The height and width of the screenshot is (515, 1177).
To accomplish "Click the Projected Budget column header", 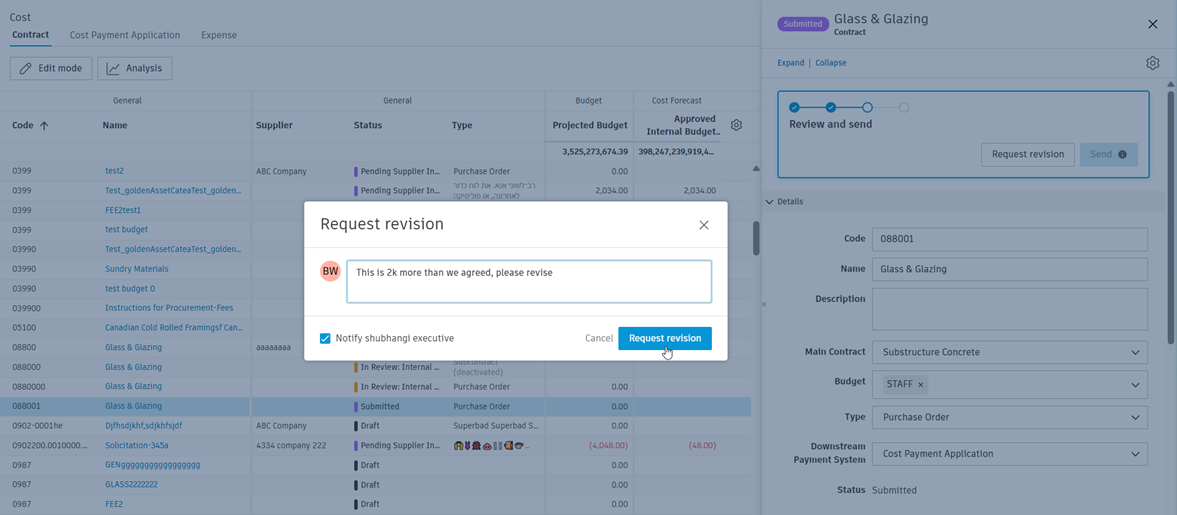I will coord(590,125).
